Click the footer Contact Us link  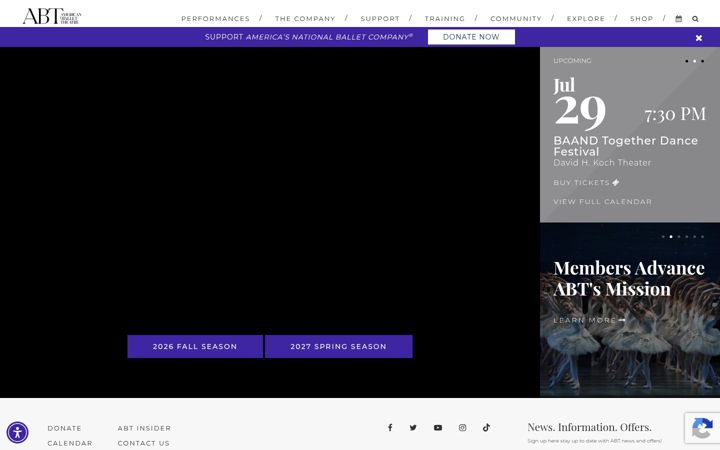pos(144,443)
